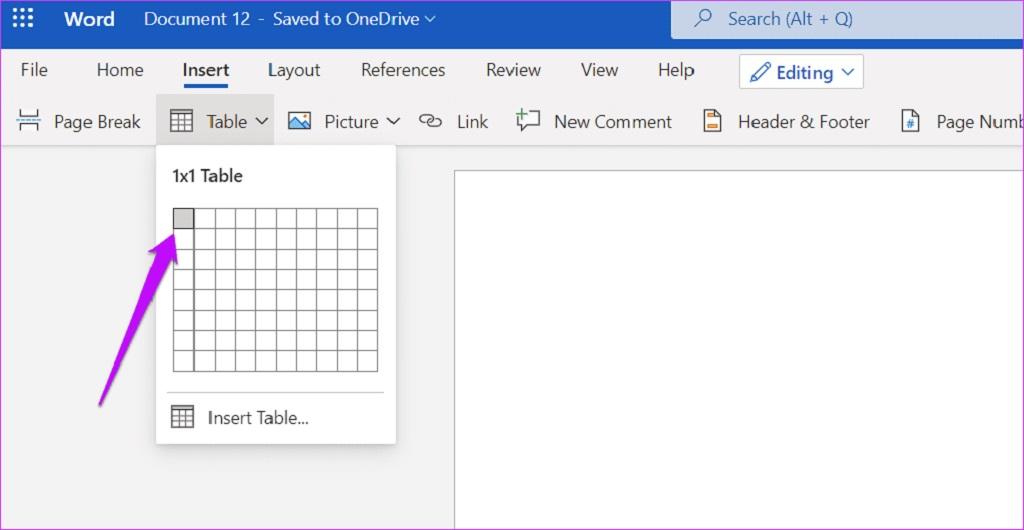The width and height of the screenshot is (1024, 530).
Task: Click the Picture icon in ribbon
Action: coord(299,121)
